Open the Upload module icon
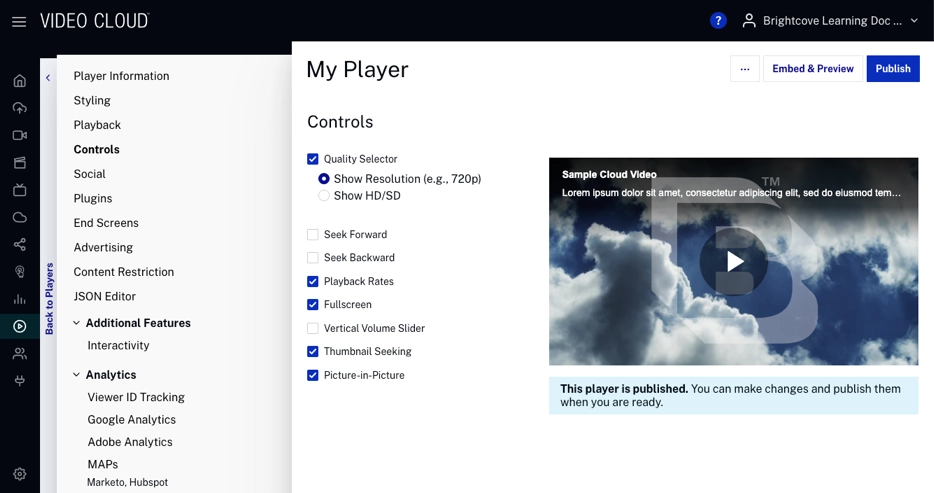The image size is (934, 493). pos(19,108)
